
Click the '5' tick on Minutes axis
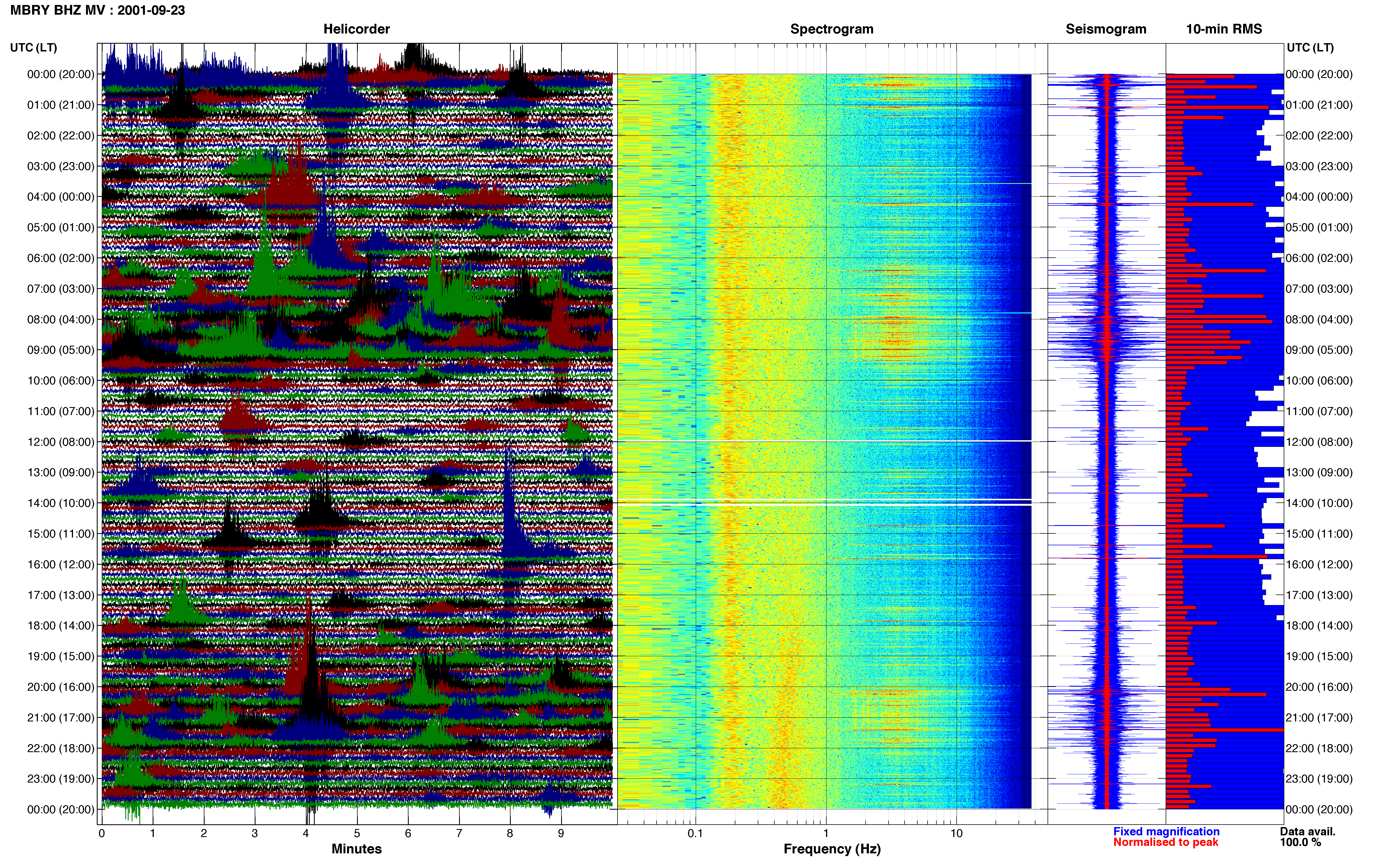357,833
